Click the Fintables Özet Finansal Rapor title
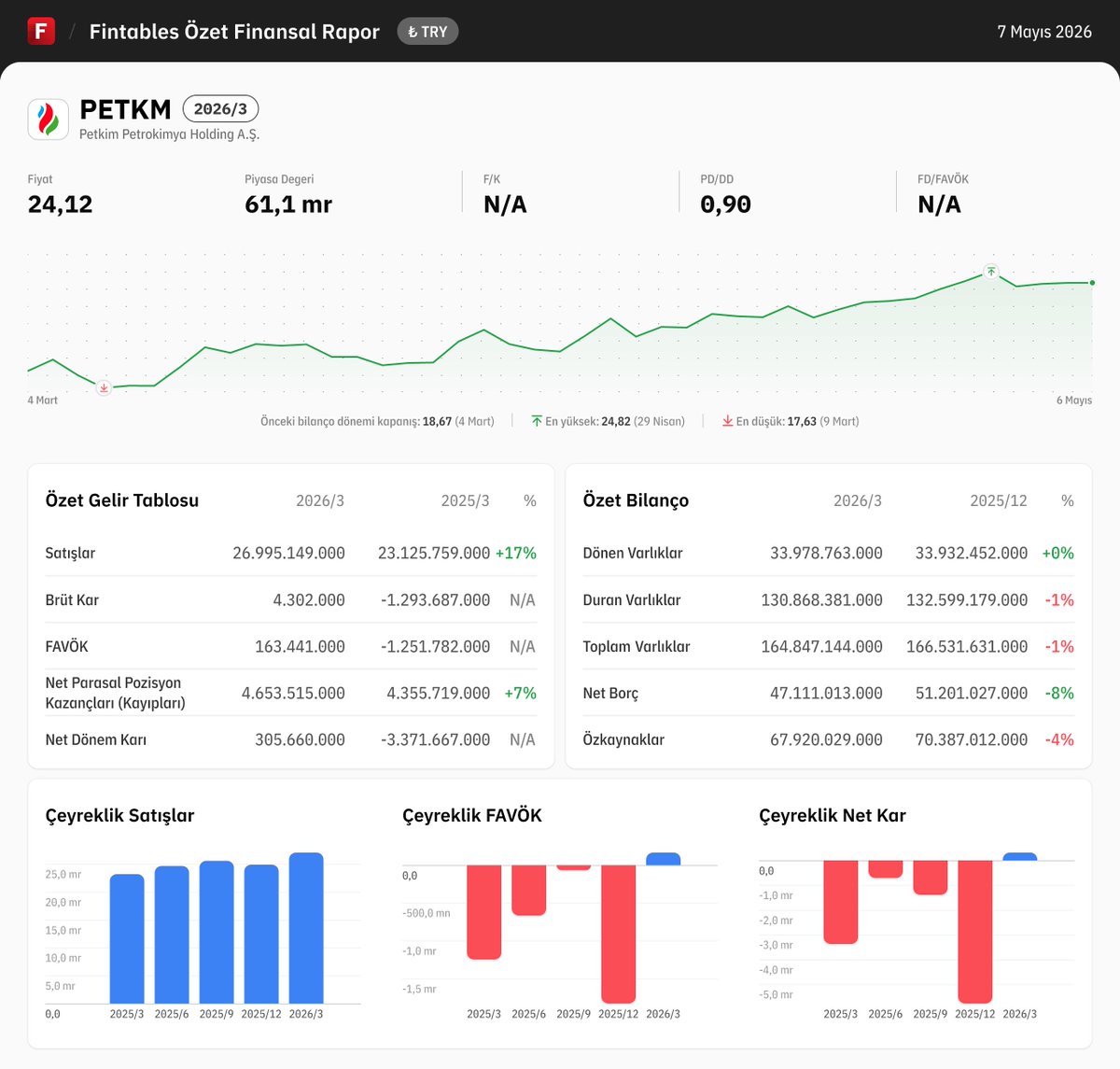Screen dimensions: 1120x1069 coord(234,32)
